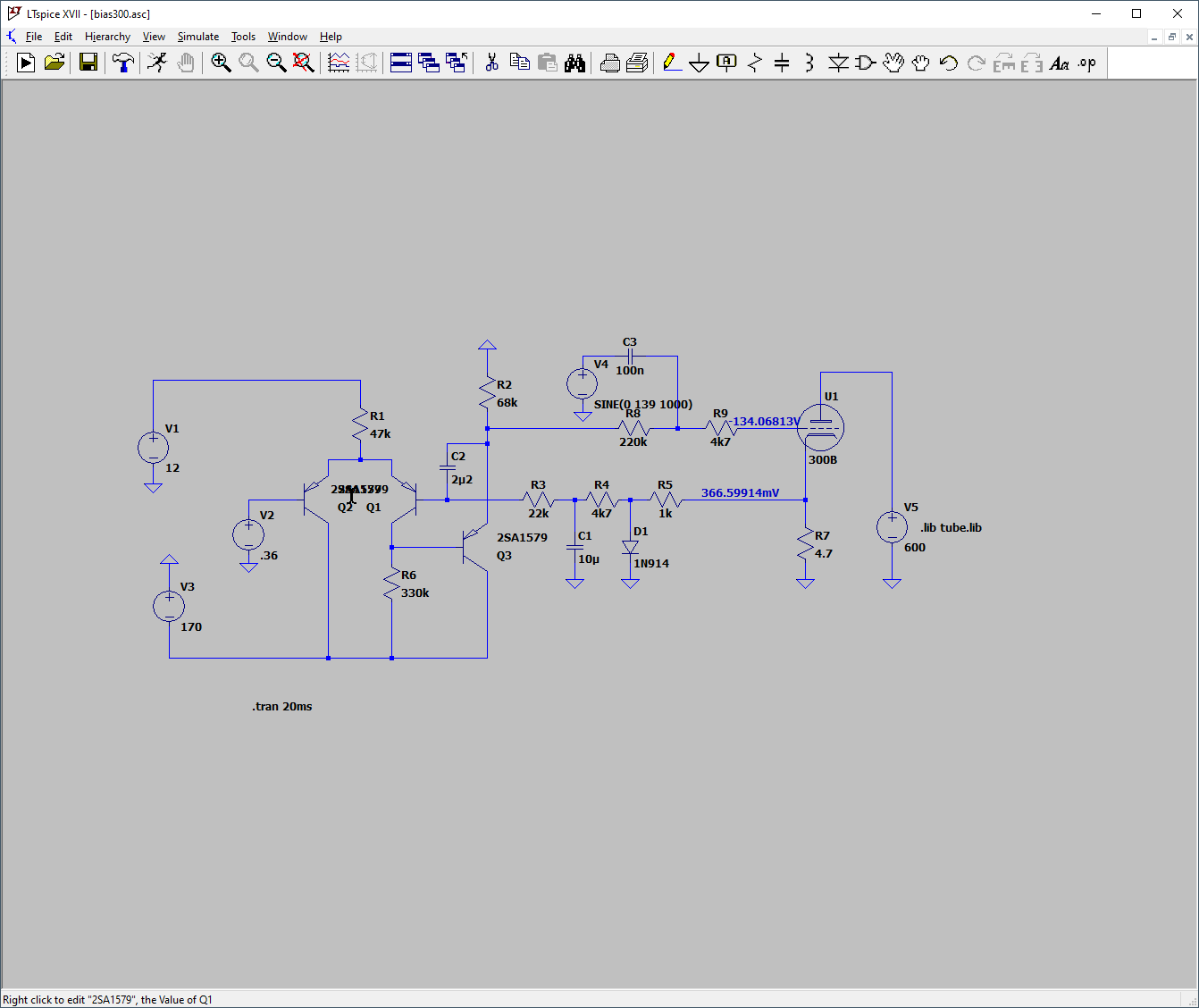Zoom in with the plus magnifier

[x=221, y=63]
